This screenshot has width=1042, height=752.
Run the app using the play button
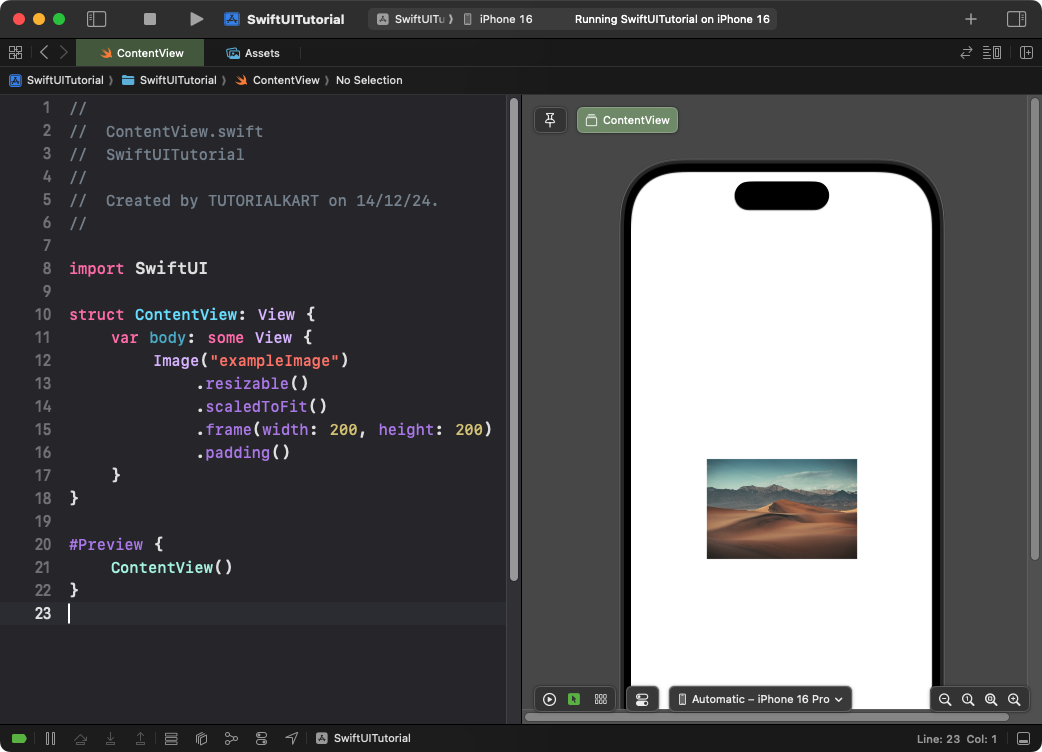tap(196, 18)
